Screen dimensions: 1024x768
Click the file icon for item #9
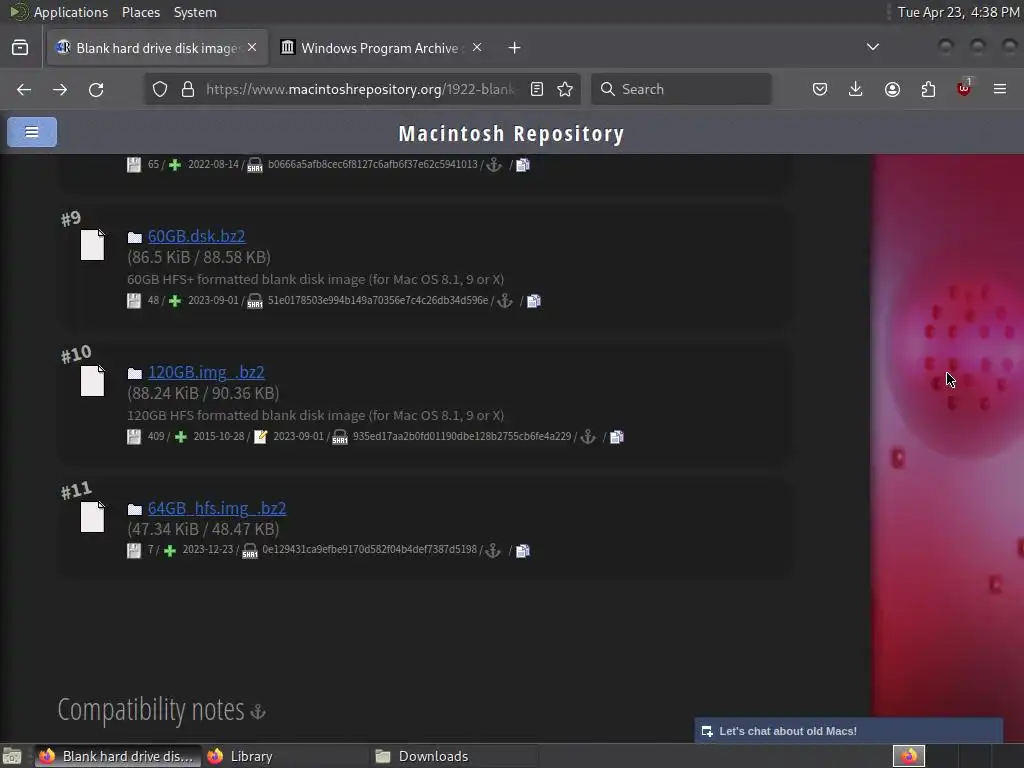pyautogui.click(x=92, y=245)
